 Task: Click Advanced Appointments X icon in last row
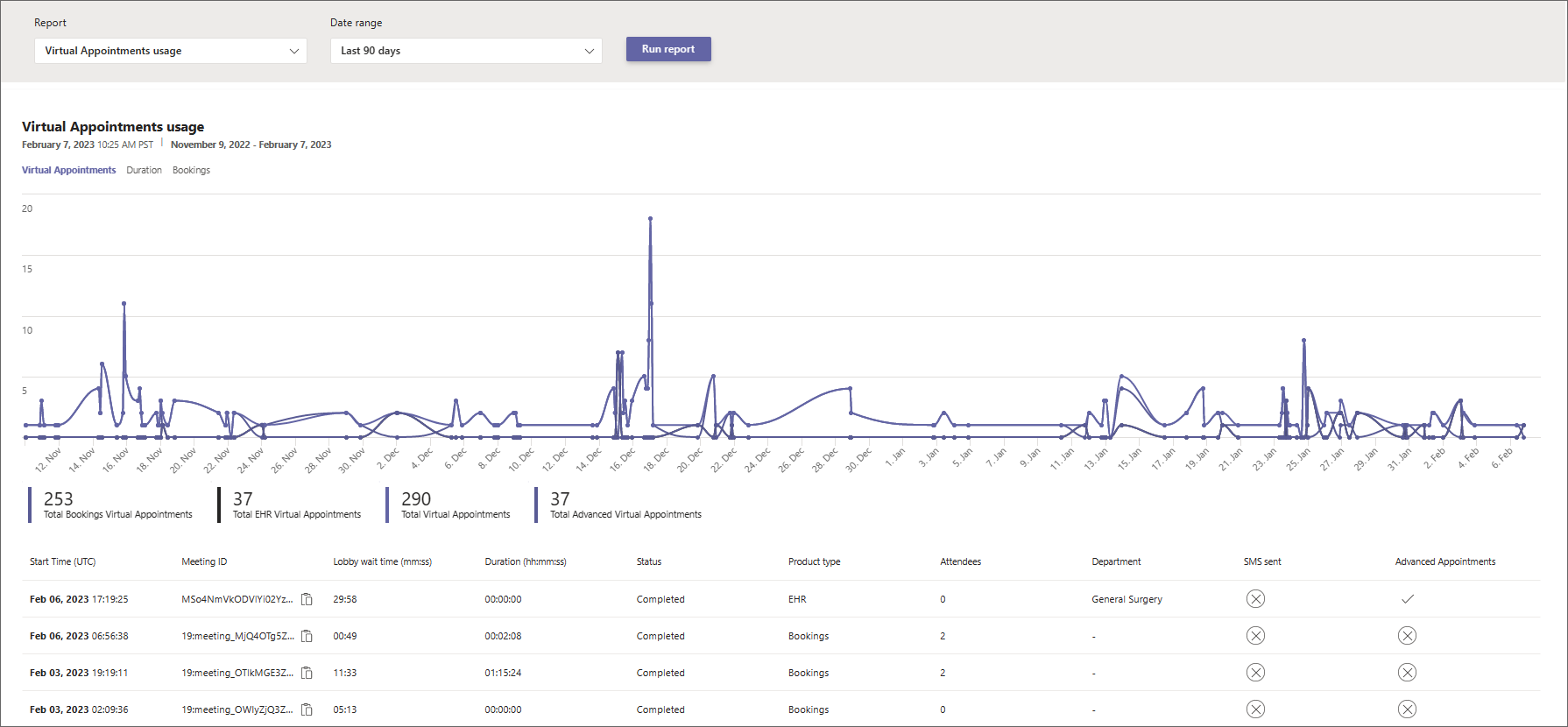coord(1407,709)
